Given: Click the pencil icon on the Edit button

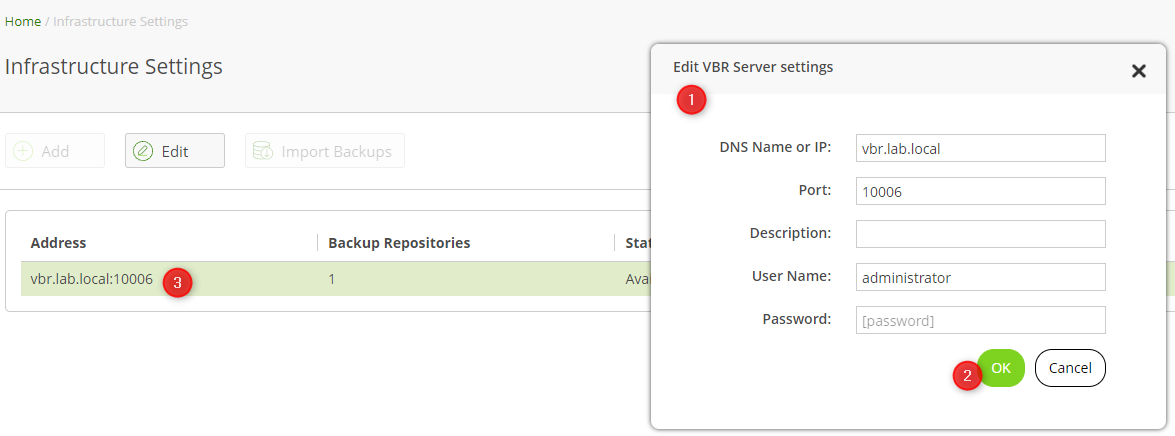Looking at the screenshot, I should (143, 151).
